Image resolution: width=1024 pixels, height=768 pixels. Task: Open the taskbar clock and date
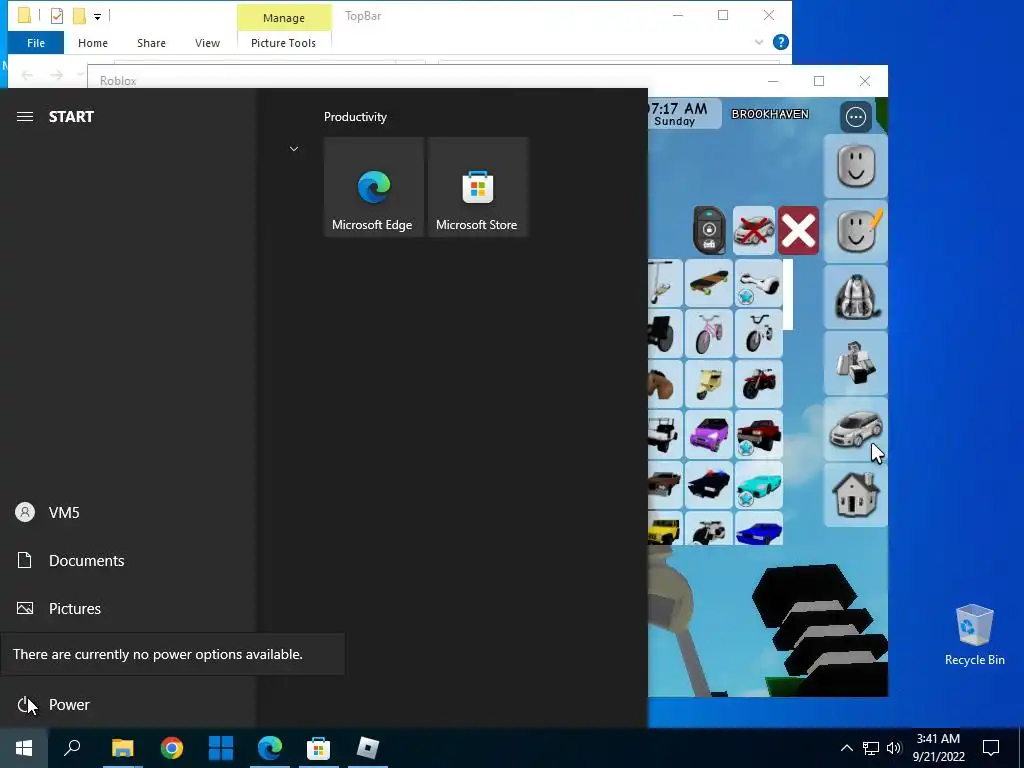pyautogui.click(x=938, y=748)
